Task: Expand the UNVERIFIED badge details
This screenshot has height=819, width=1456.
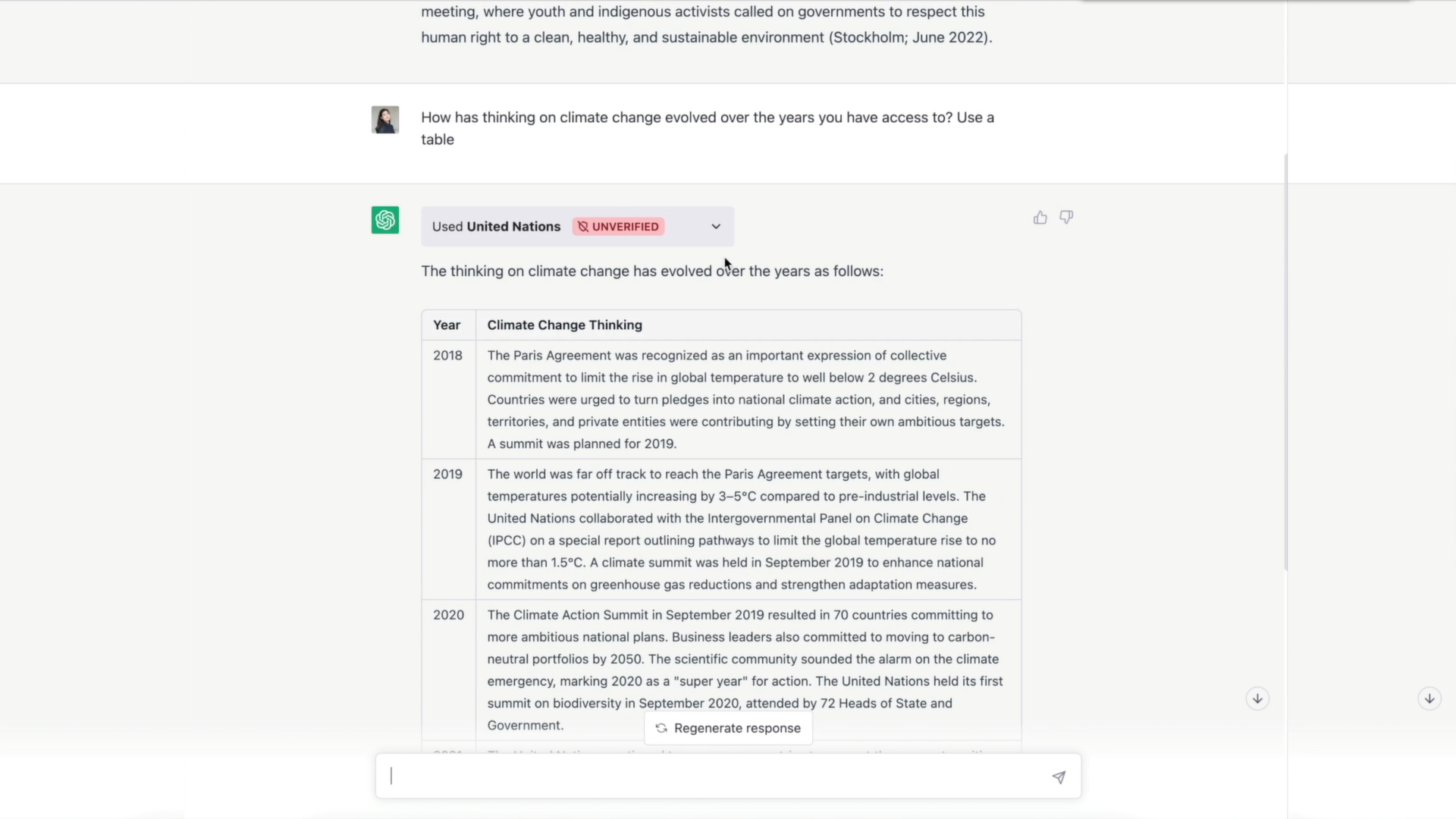Action: point(618,227)
